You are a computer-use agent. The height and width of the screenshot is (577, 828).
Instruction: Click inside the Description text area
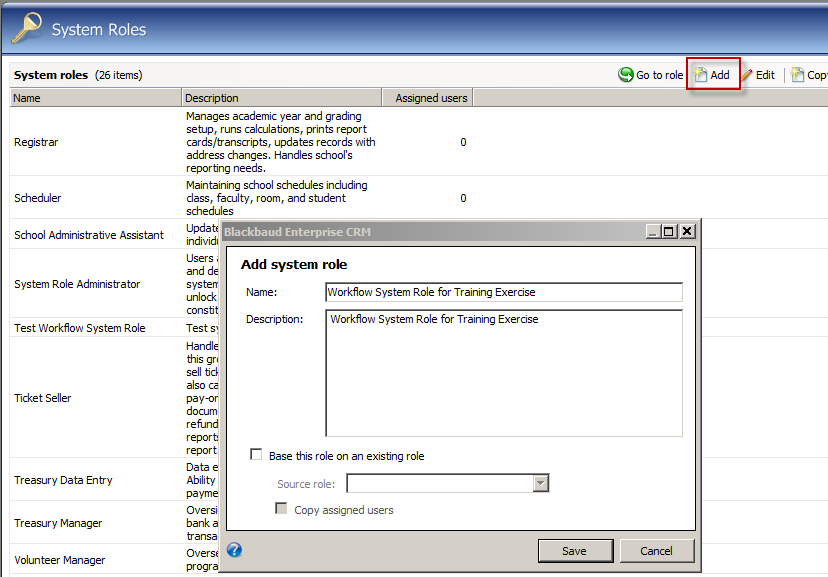[x=503, y=373]
